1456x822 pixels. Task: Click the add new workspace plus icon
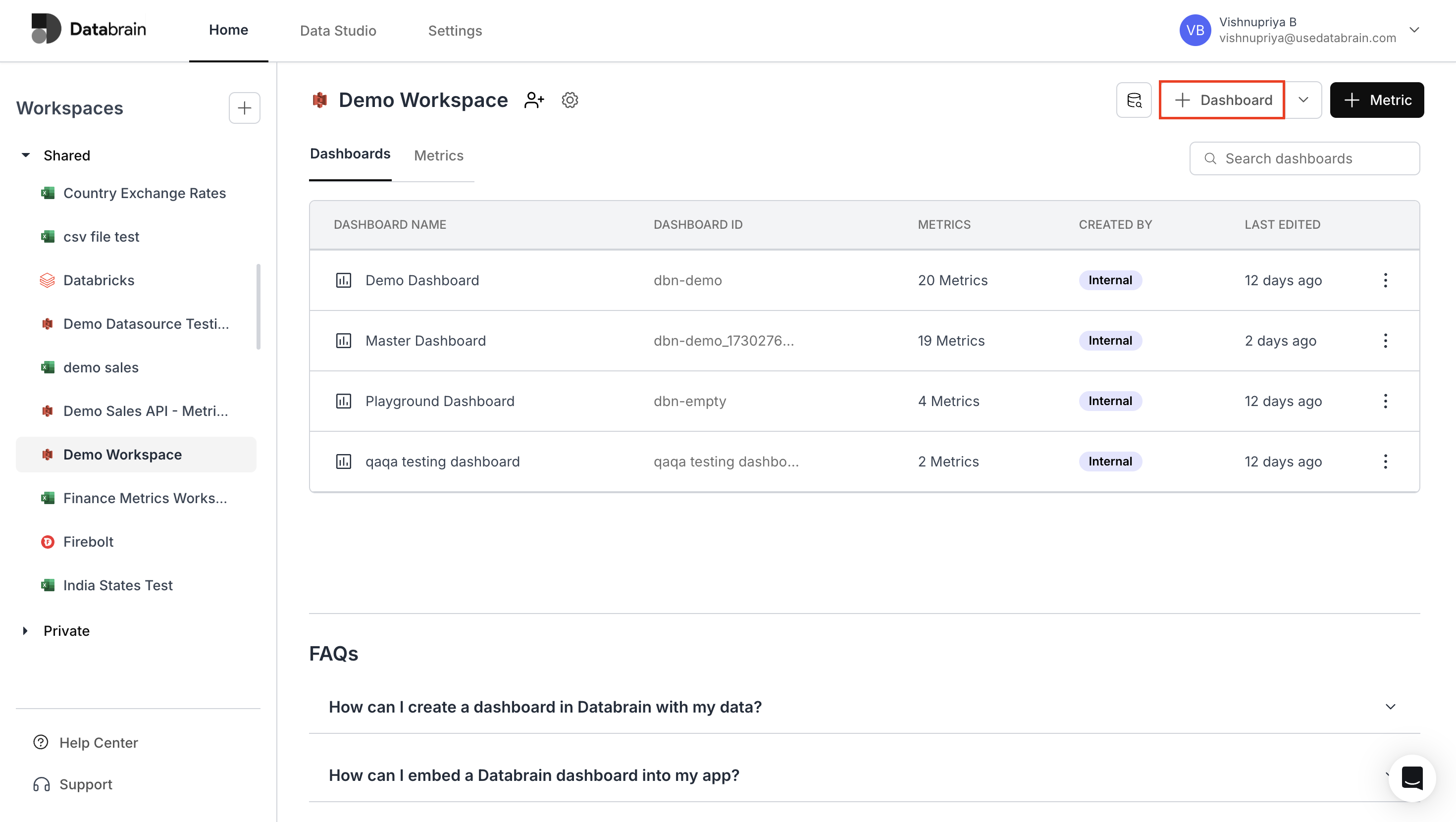click(x=244, y=107)
